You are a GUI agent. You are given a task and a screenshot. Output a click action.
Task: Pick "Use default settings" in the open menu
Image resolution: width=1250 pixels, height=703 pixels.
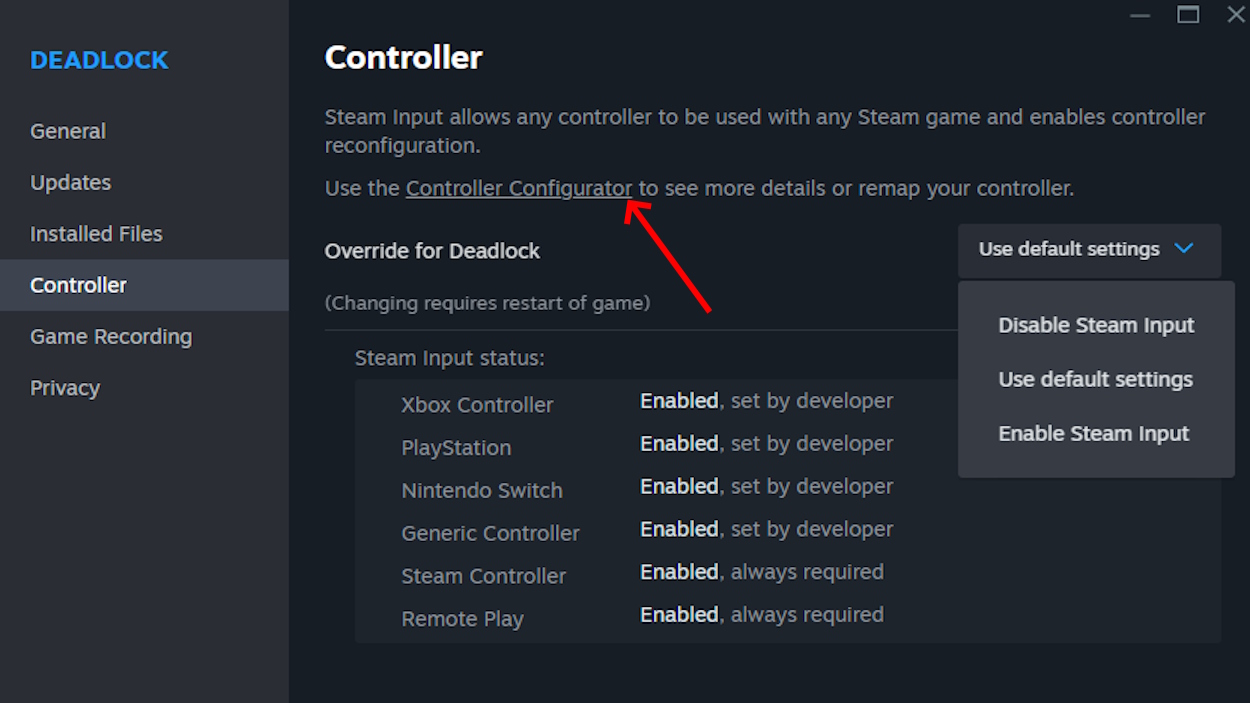1095,379
